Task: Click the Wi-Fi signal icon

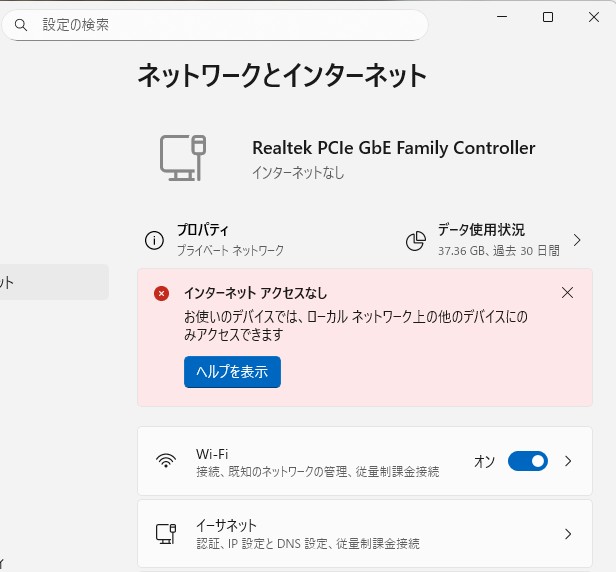Action: click(x=166, y=461)
